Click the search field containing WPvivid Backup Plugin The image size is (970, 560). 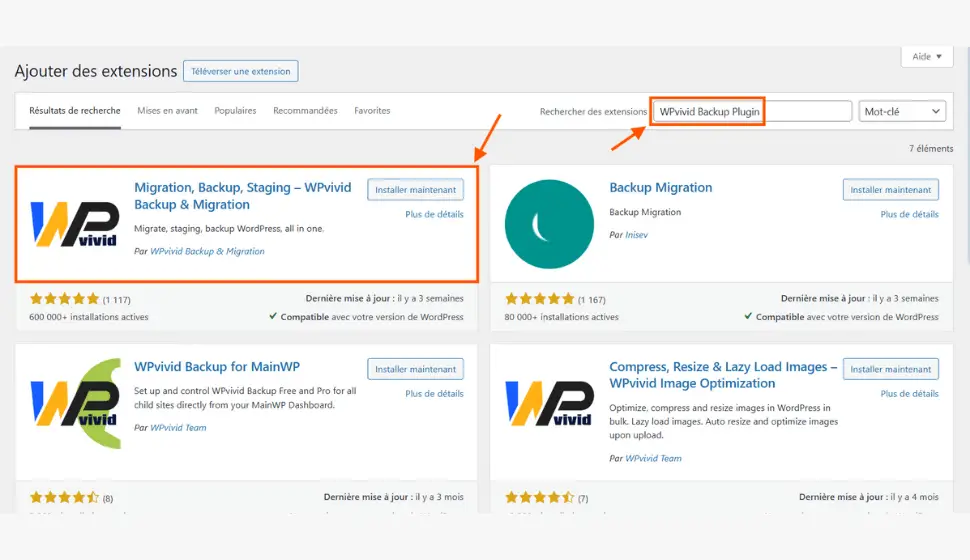pyautogui.click(x=752, y=111)
